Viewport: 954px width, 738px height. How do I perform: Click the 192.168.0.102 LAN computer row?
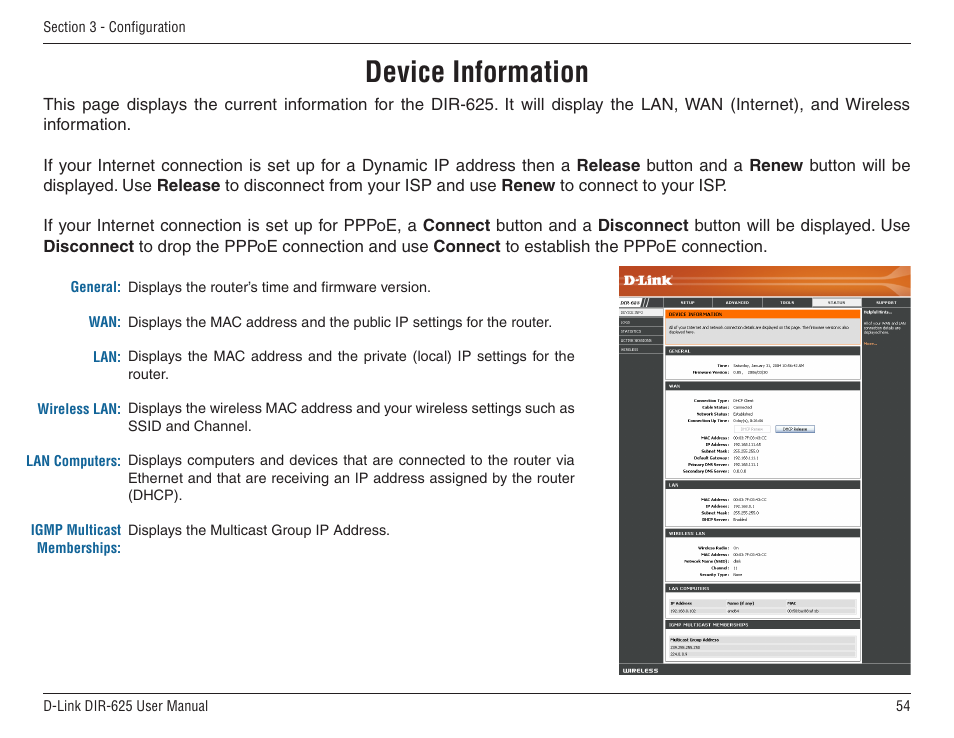pyautogui.click(x=763, y=611)
